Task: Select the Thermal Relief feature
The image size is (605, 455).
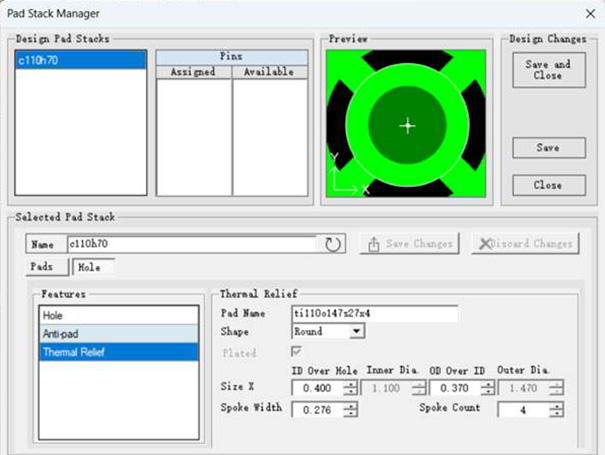Action: tap(119, 352)
